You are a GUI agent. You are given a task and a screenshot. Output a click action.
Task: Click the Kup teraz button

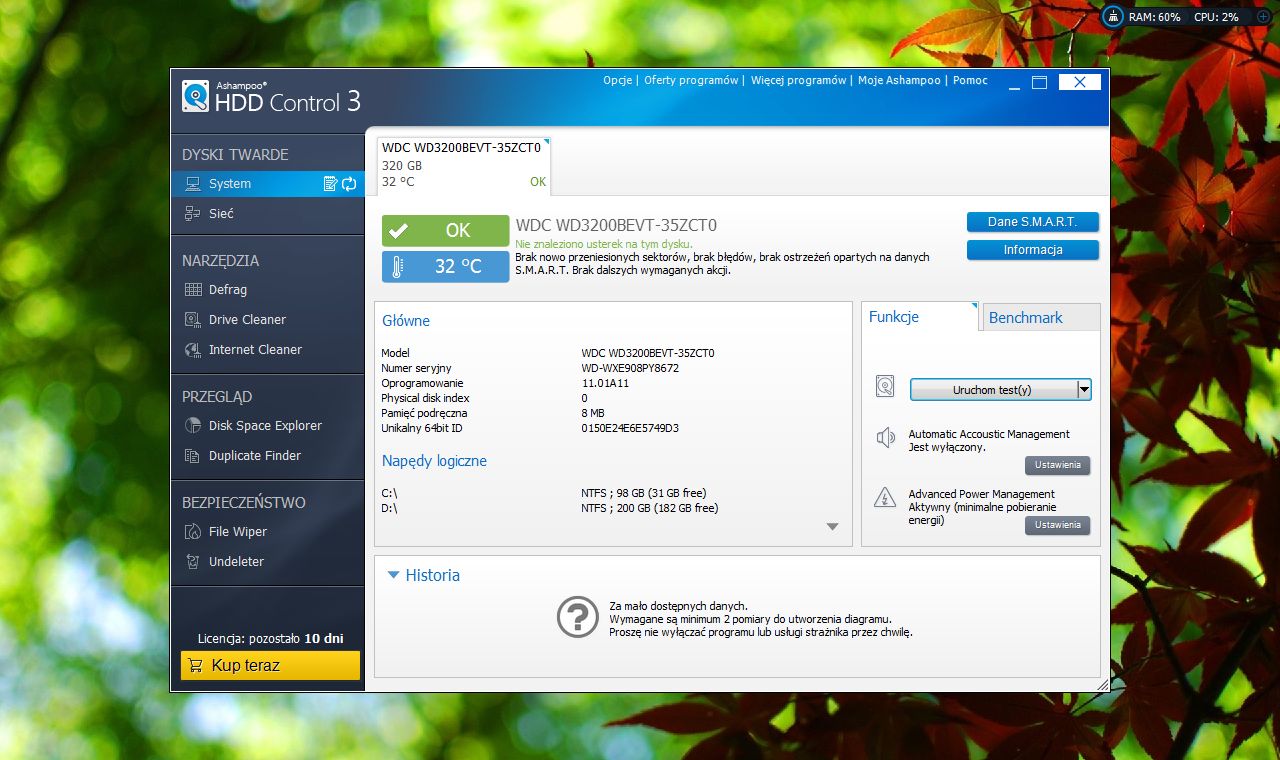[x=270, y=665]
